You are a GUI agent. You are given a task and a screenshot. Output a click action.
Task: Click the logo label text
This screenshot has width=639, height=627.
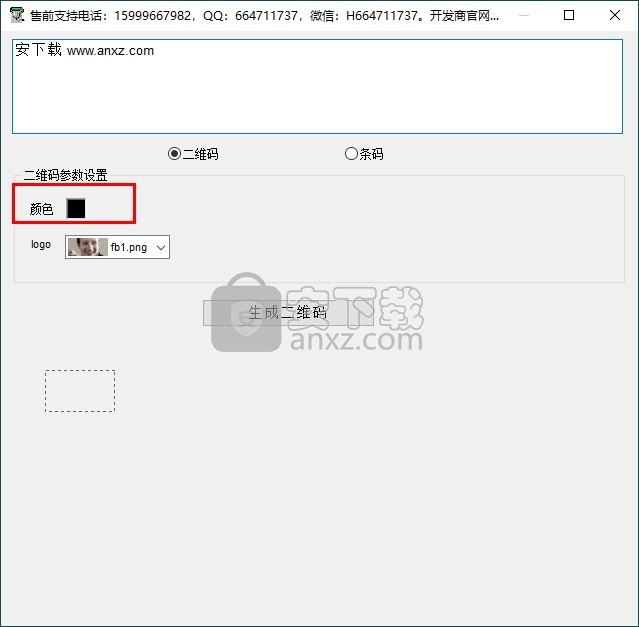(41, 244)
